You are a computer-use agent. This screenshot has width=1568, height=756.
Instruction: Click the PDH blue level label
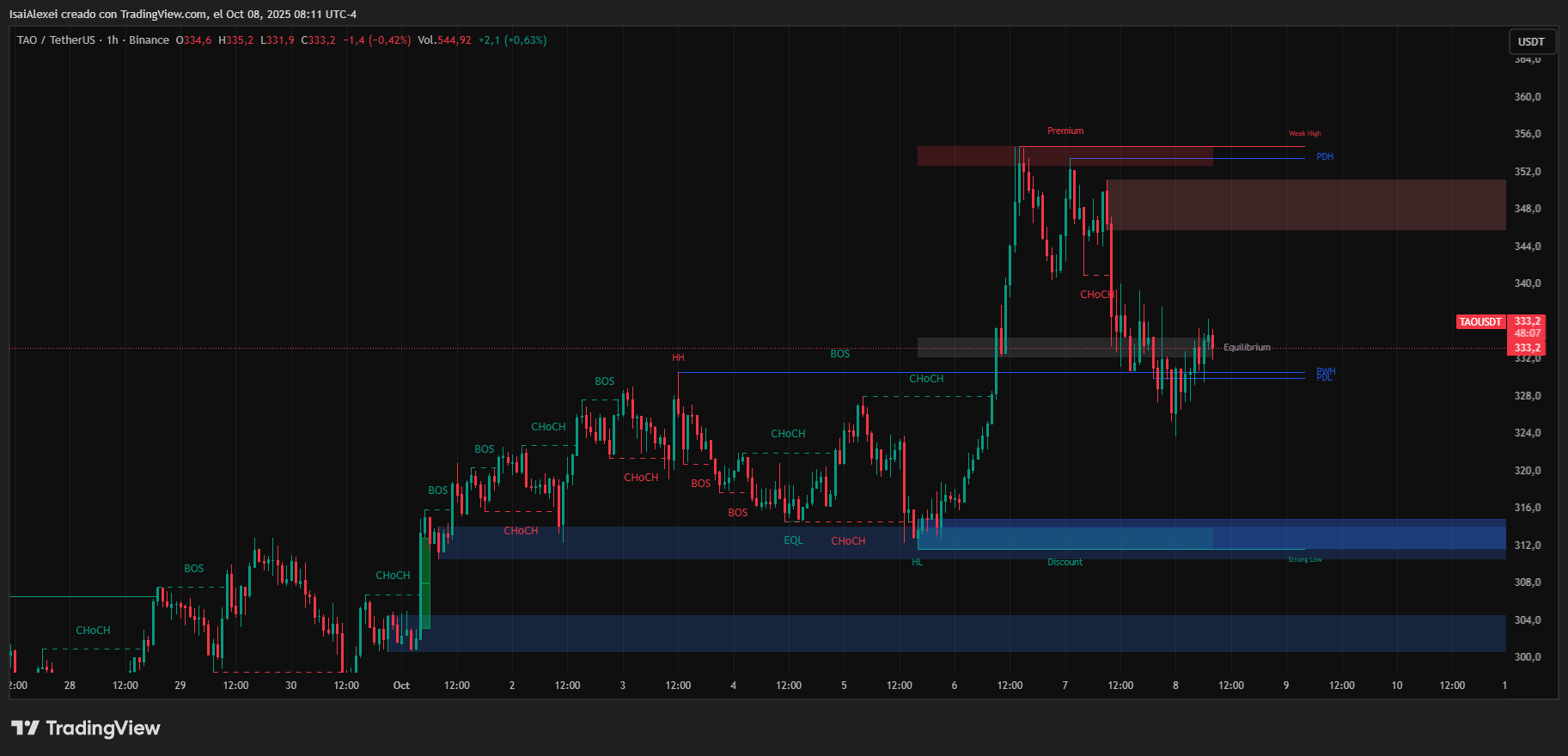1324,156
